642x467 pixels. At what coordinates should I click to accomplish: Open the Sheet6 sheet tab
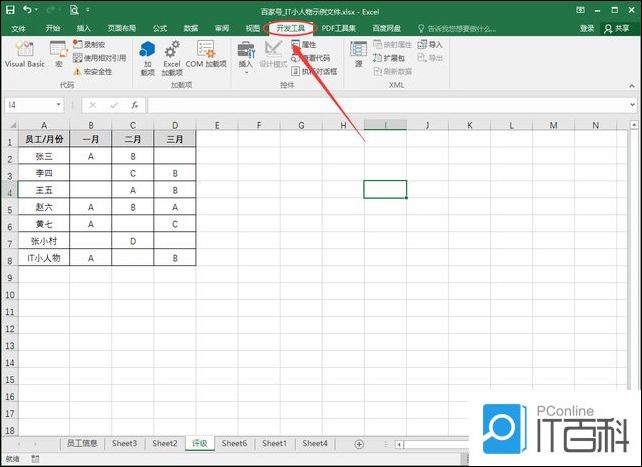[234, 443]
